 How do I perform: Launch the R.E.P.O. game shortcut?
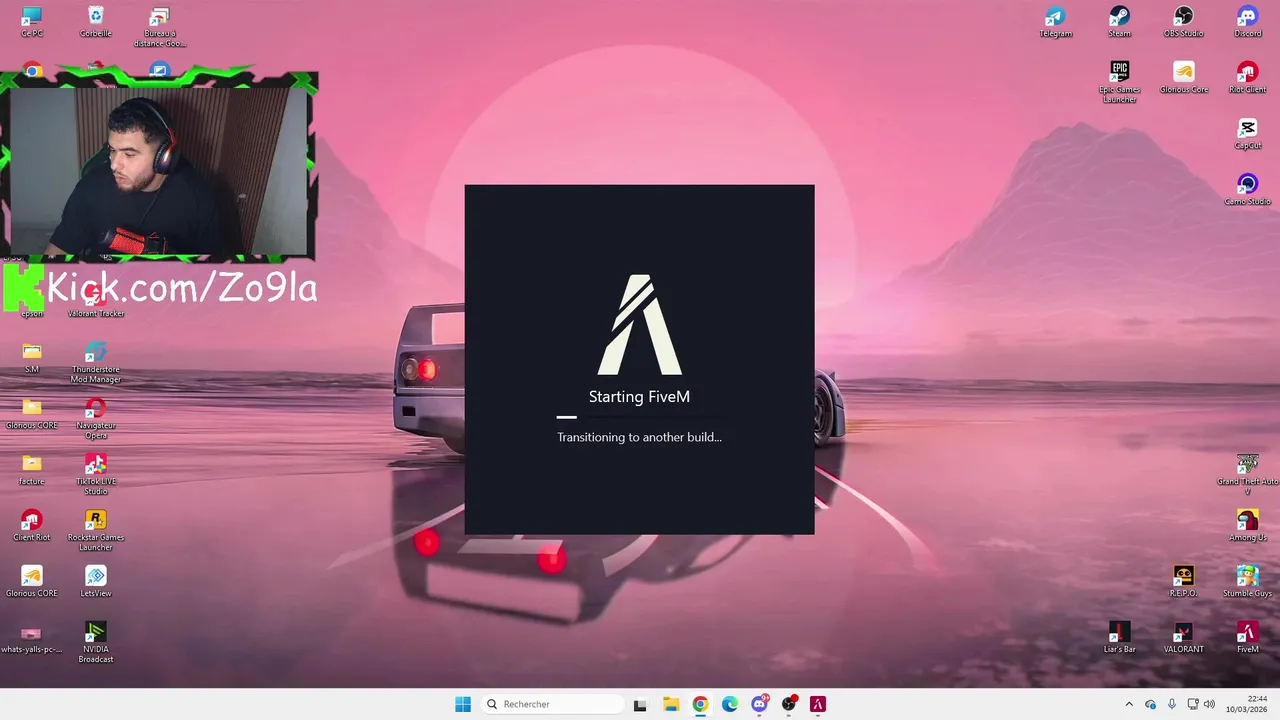tap(1184, 582)
